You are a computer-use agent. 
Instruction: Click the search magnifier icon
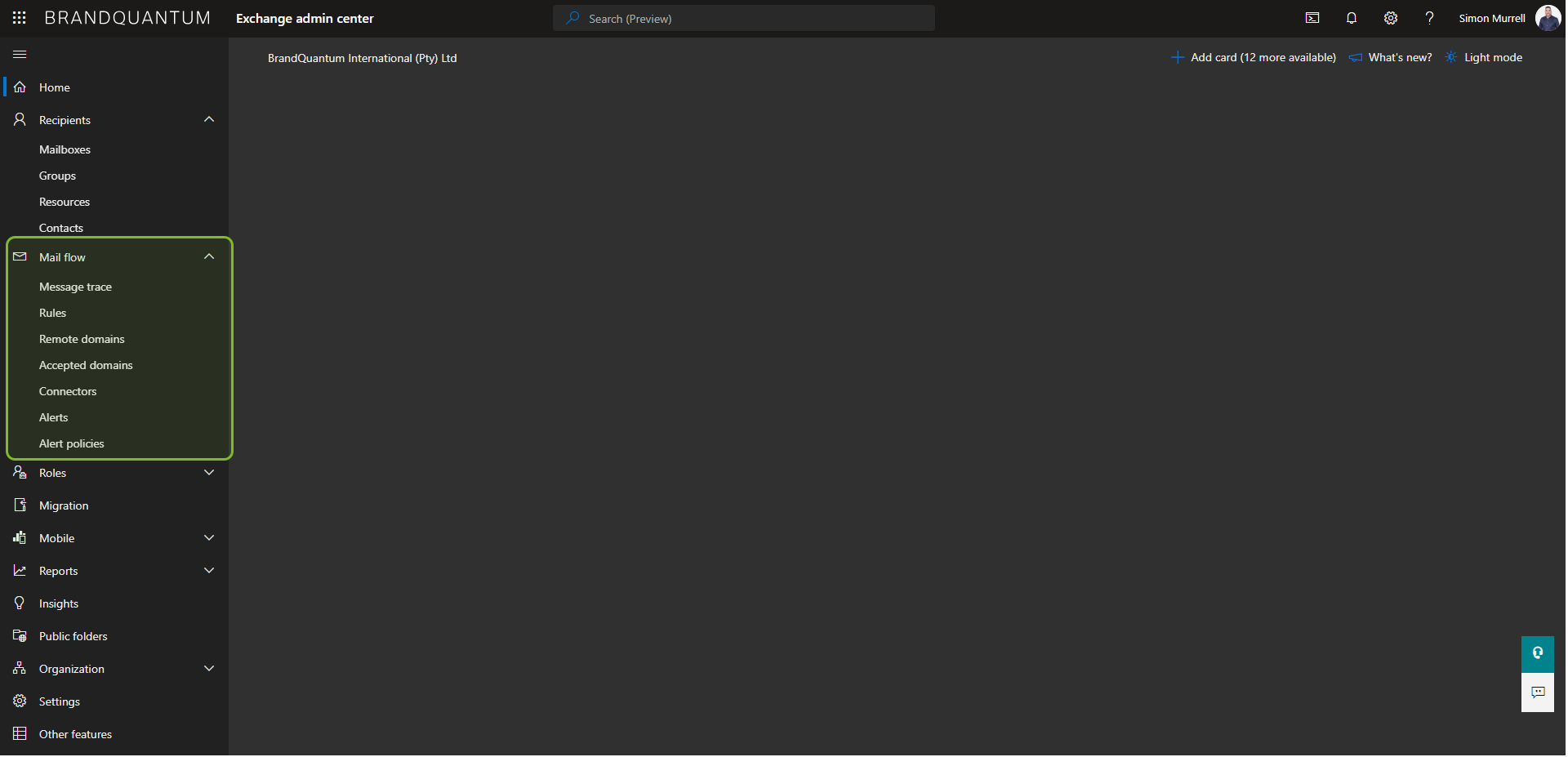coord(573,18)
